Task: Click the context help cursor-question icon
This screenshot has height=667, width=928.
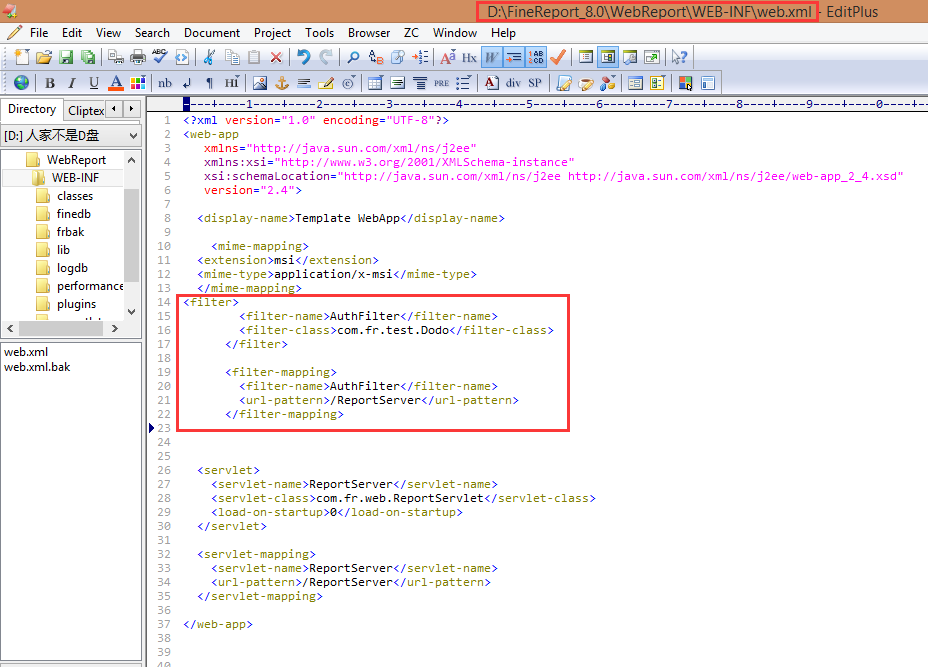Action: [679, 57]
